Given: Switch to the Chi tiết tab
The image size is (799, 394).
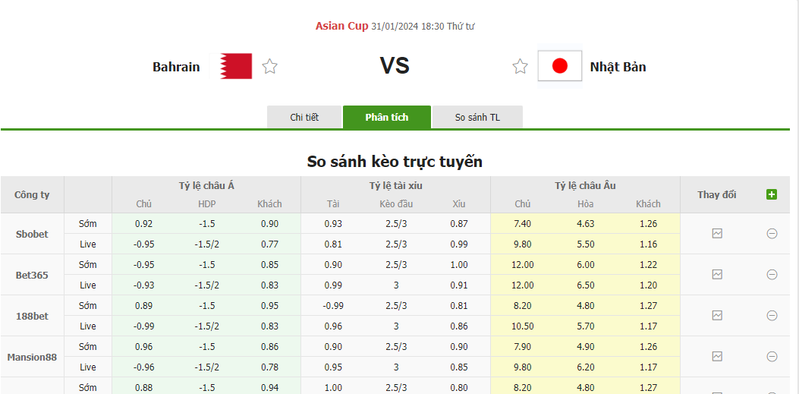Looking at the screenshot, I should pos(304,117).
